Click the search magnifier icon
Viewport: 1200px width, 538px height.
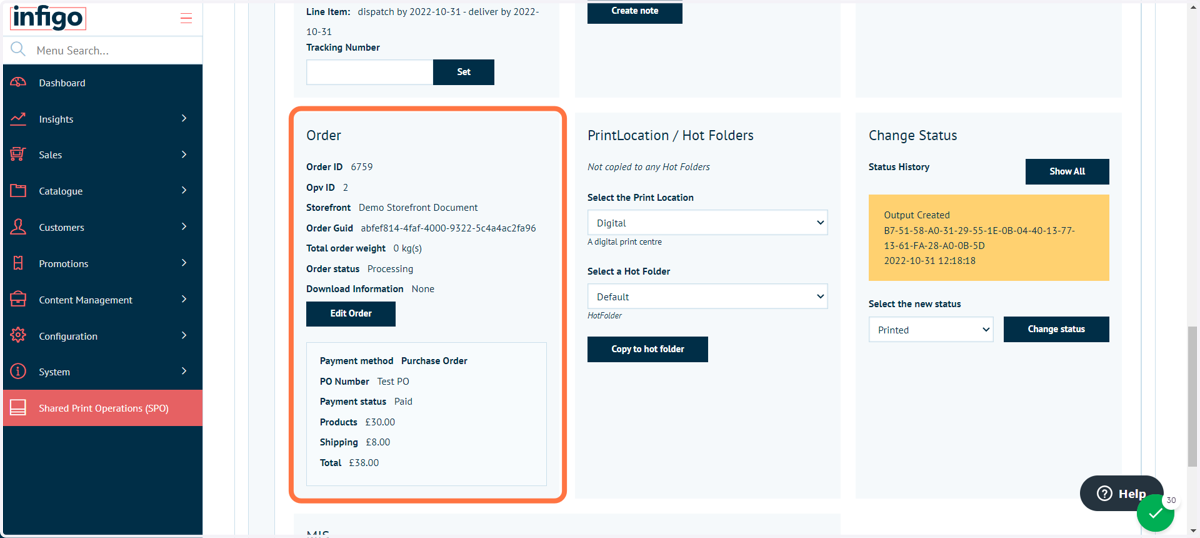[18, 49]
